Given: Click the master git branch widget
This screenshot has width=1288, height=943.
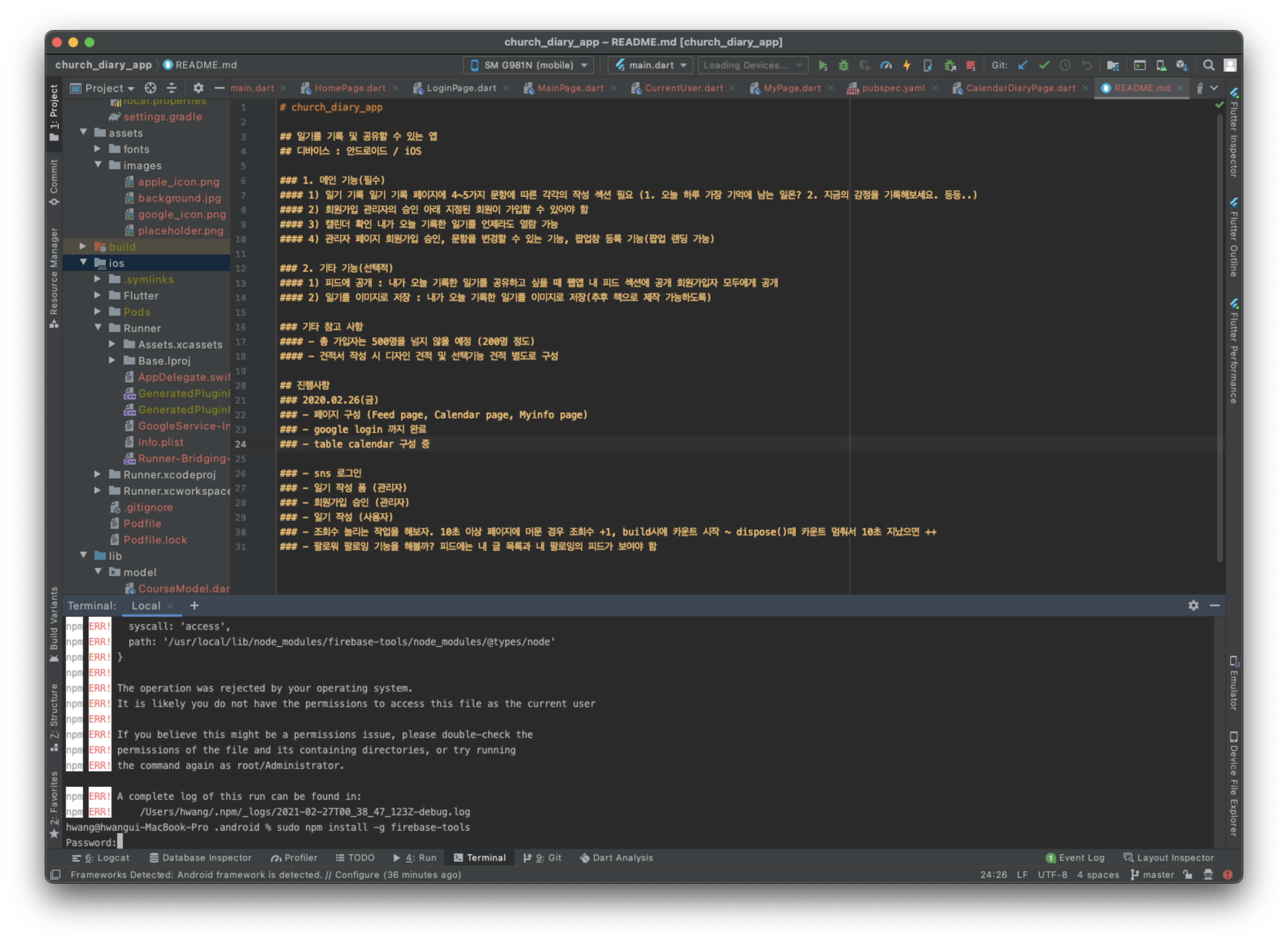Looking at the screenshot, I should (1152, 875).
